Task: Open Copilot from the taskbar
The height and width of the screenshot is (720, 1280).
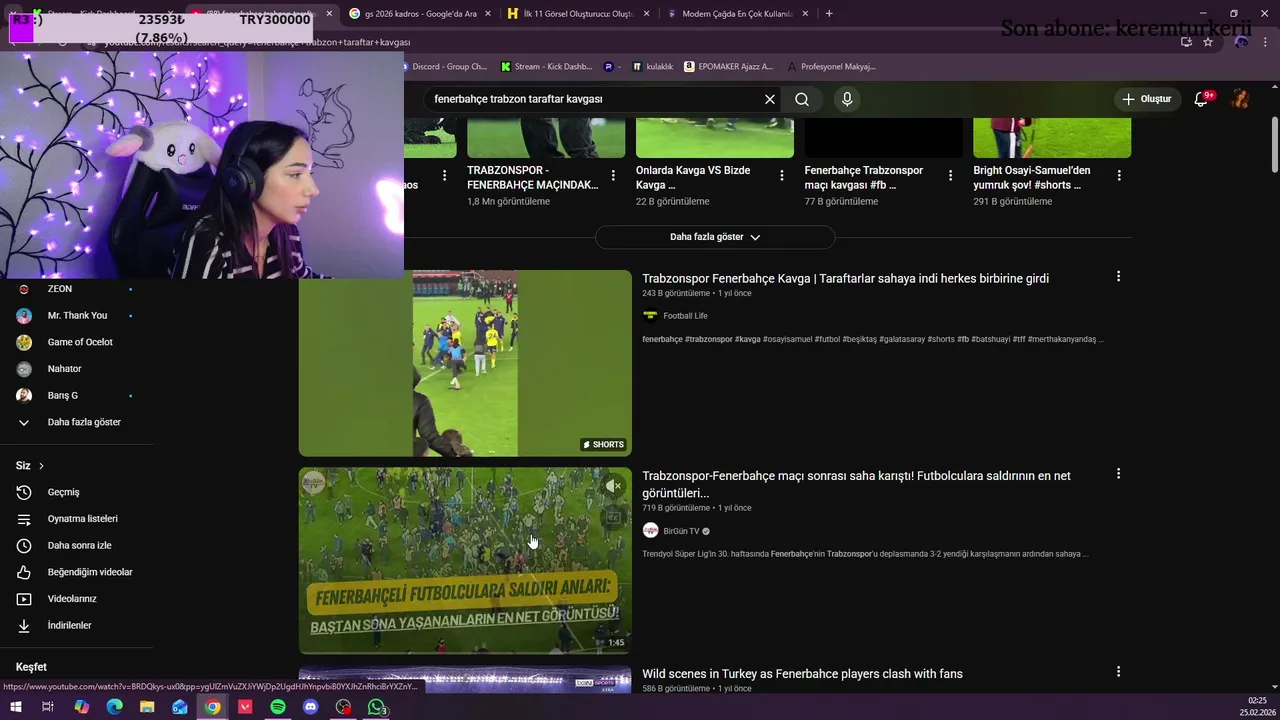Action: click(82, 707)
